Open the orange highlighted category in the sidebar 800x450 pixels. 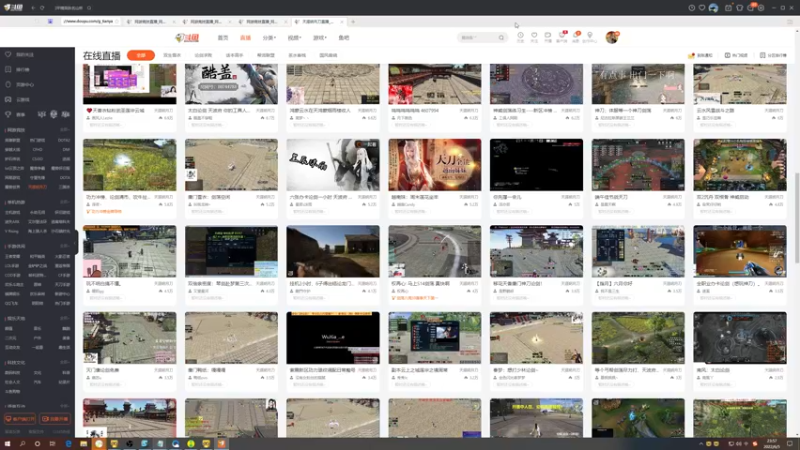click(x=37, y=187)
